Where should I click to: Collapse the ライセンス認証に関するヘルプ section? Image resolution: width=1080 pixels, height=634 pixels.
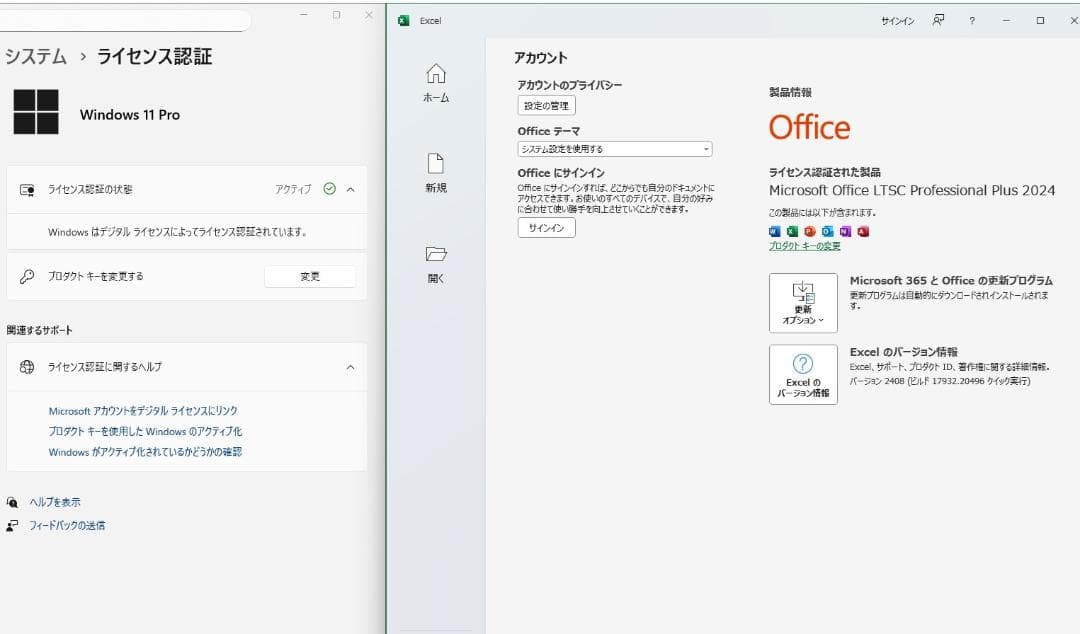point(349,367)
